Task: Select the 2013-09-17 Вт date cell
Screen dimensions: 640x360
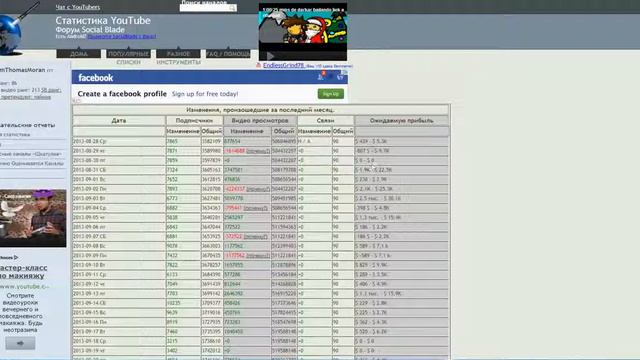Action: pos(119,332)
